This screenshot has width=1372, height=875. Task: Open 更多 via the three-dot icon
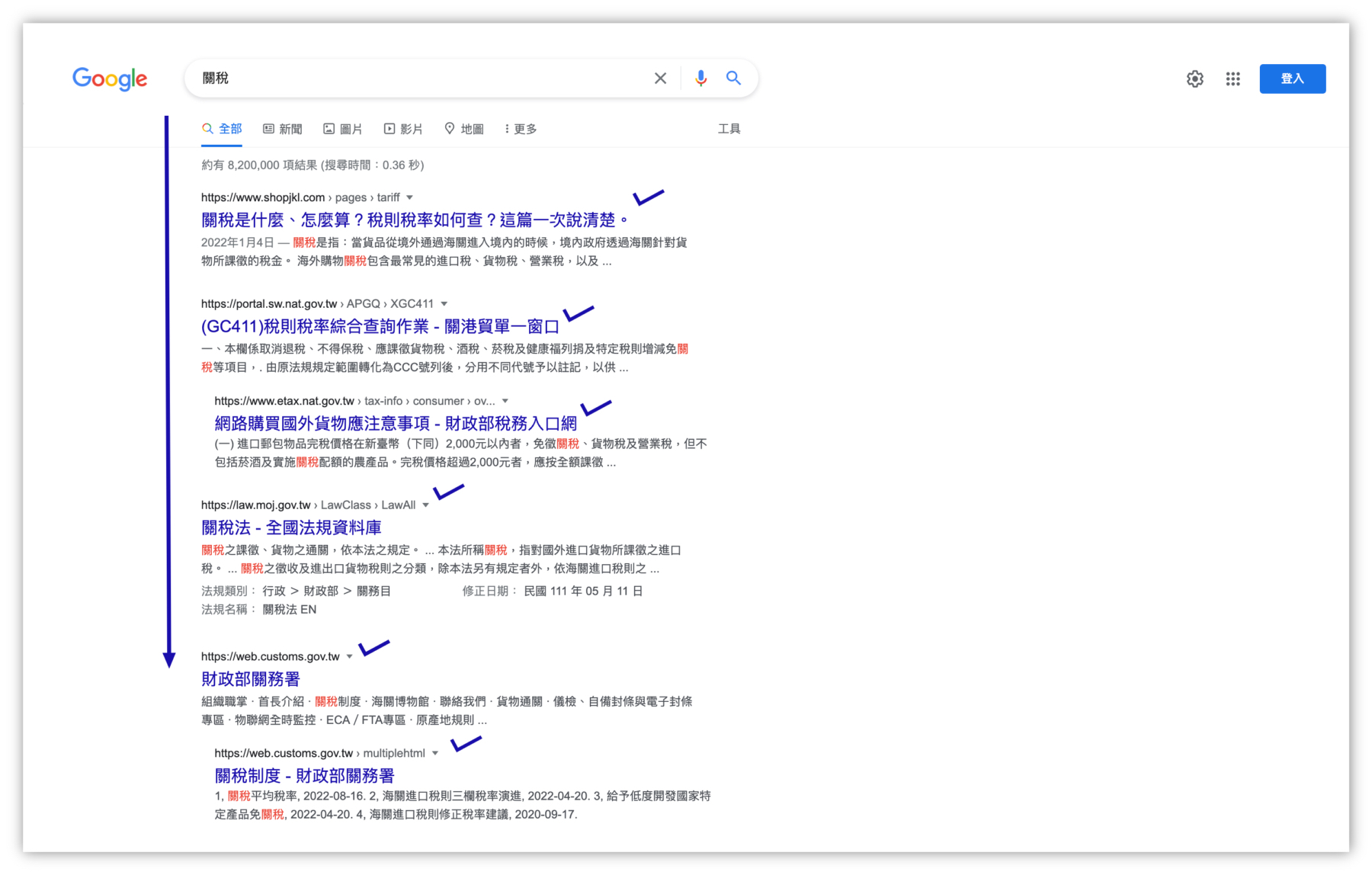point(506,128)
